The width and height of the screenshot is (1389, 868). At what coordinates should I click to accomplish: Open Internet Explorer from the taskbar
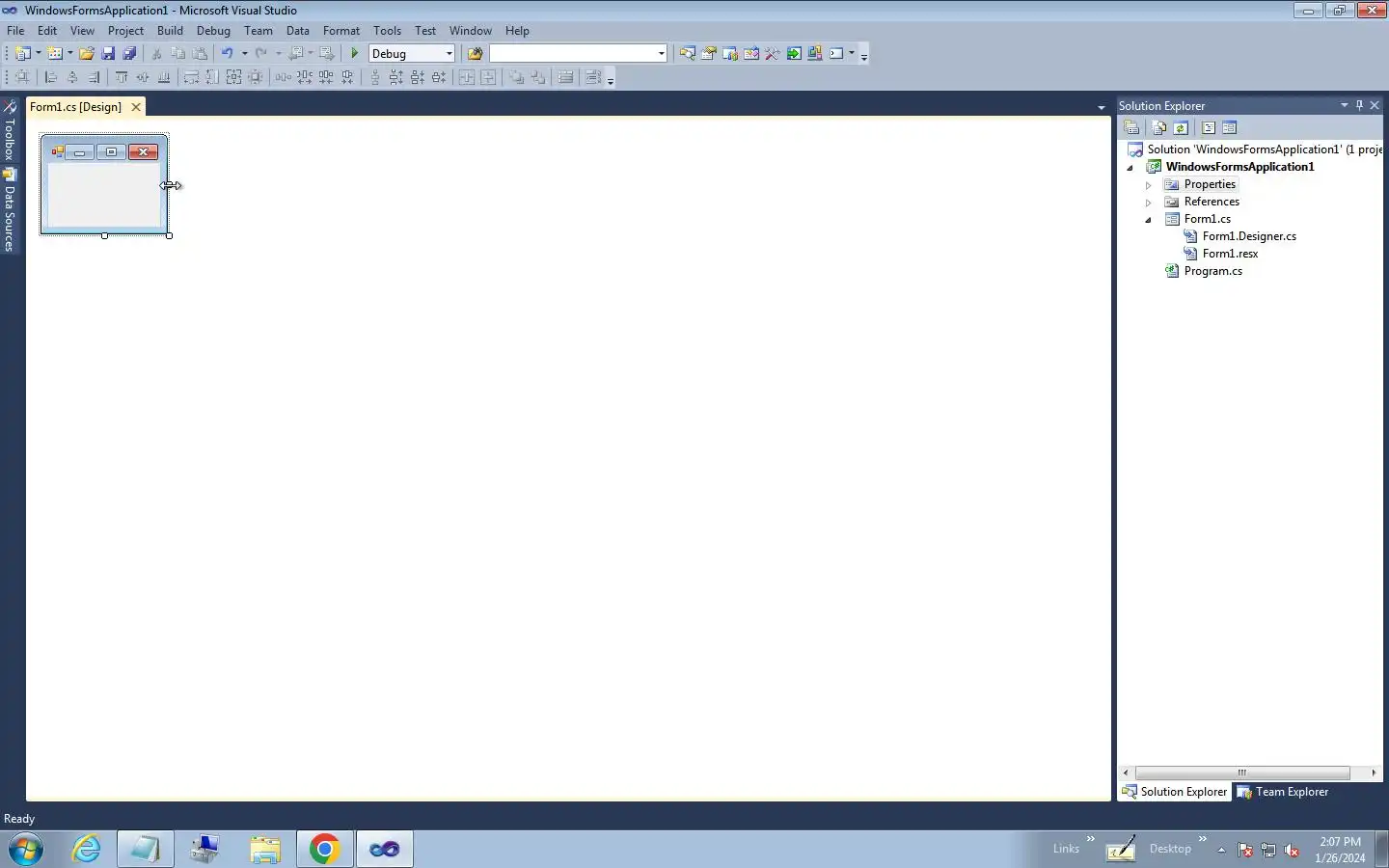click(87, 849)
